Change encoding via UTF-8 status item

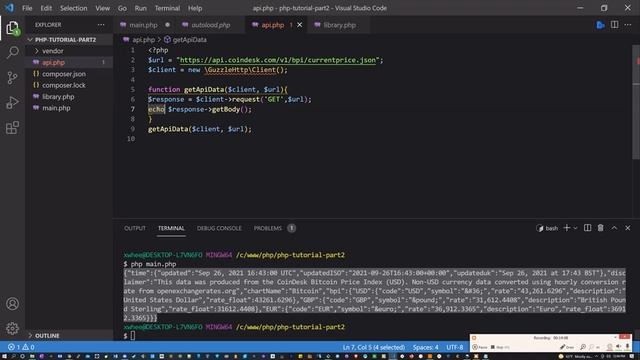[x=455, y=347]
